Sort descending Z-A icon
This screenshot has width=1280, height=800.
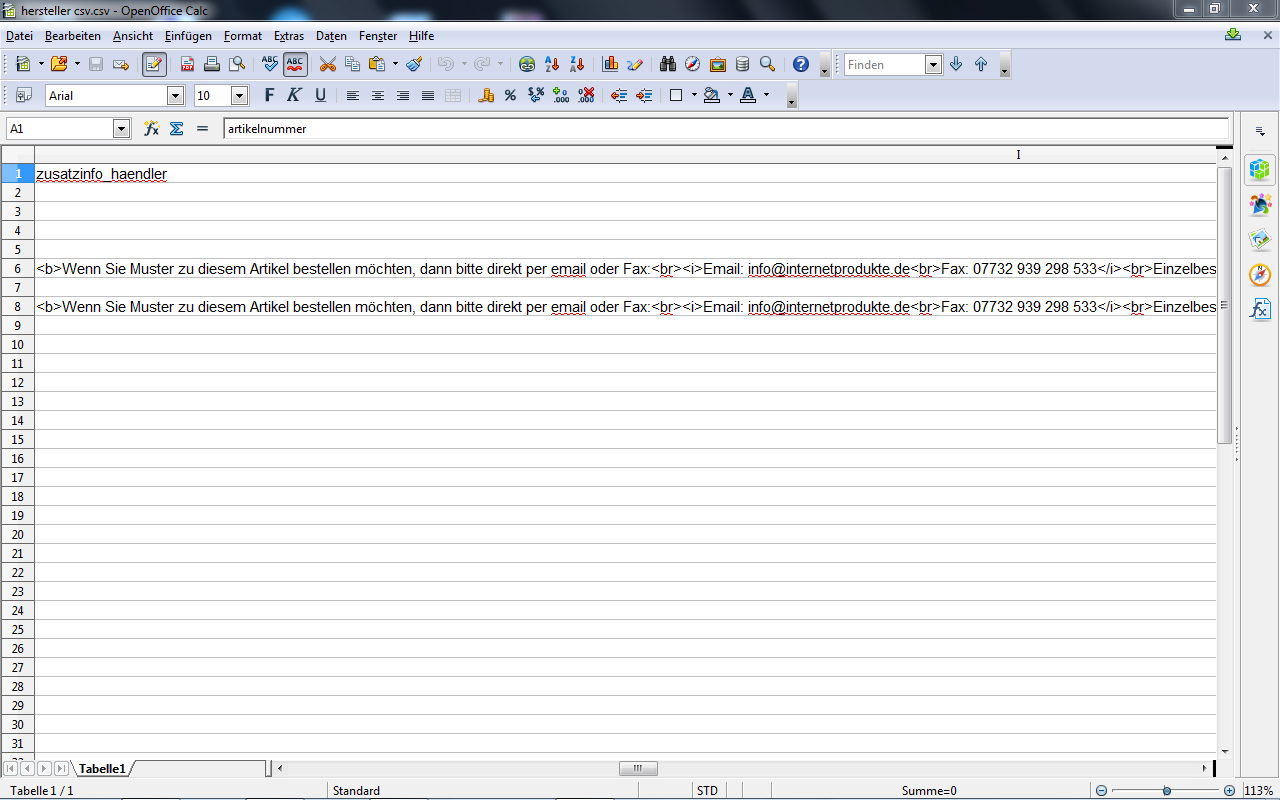click(x=577, y=64)
